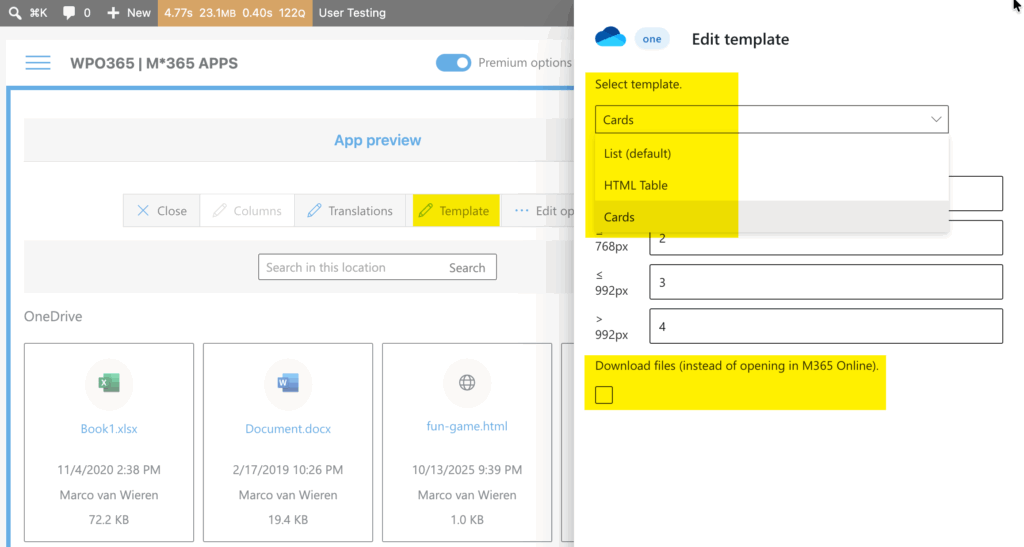Click the OneDrive location label

(53, 317)
